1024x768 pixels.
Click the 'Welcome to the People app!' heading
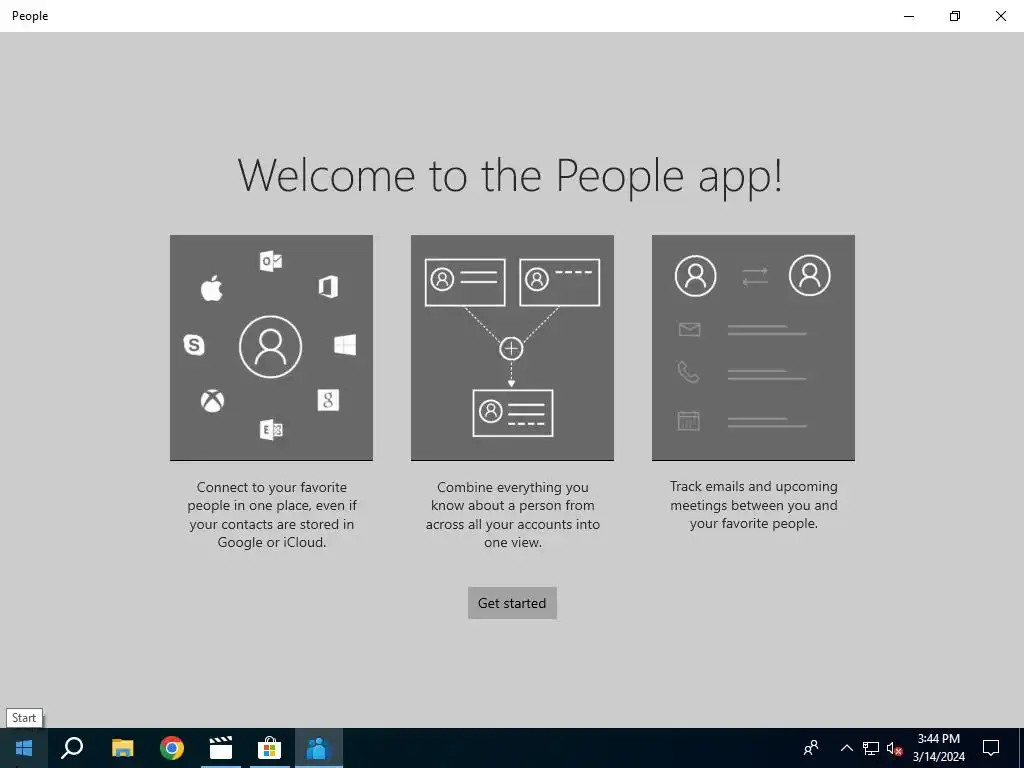pos(510,175)
